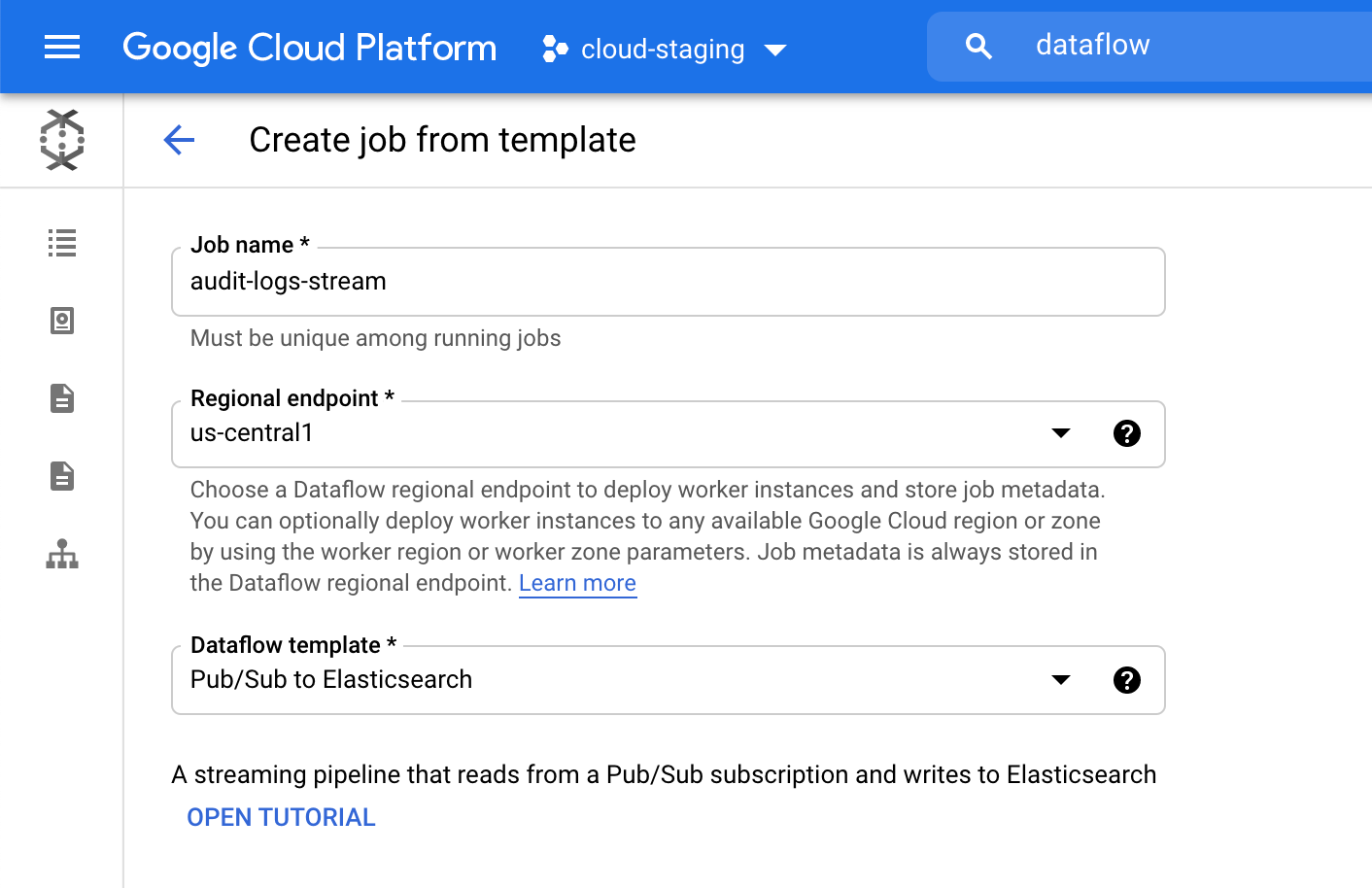Expand the Regional endpoint dropdown arrow
1372x888 pixels.
1061,433
